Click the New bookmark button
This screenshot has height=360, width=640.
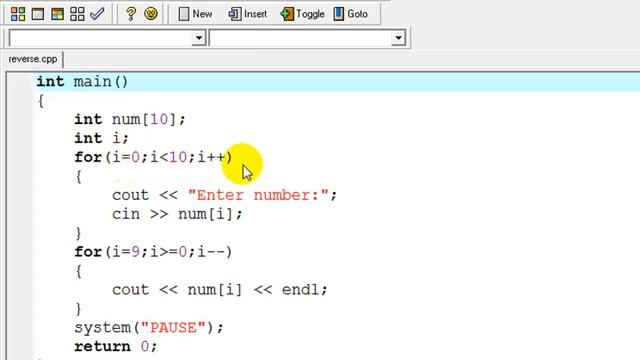[196, 14]
